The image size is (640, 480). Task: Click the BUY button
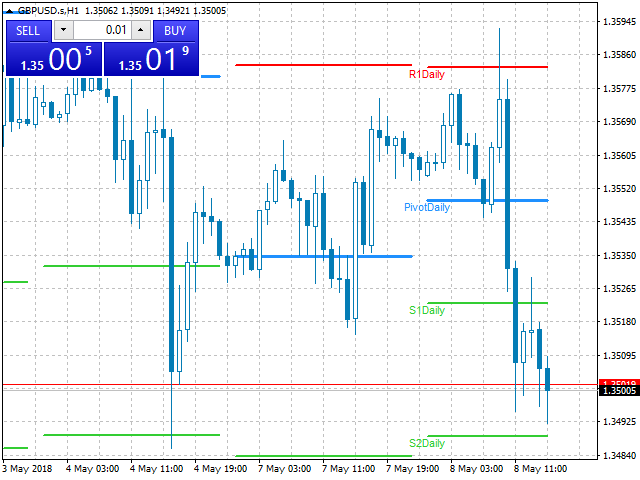coord(175,31)
